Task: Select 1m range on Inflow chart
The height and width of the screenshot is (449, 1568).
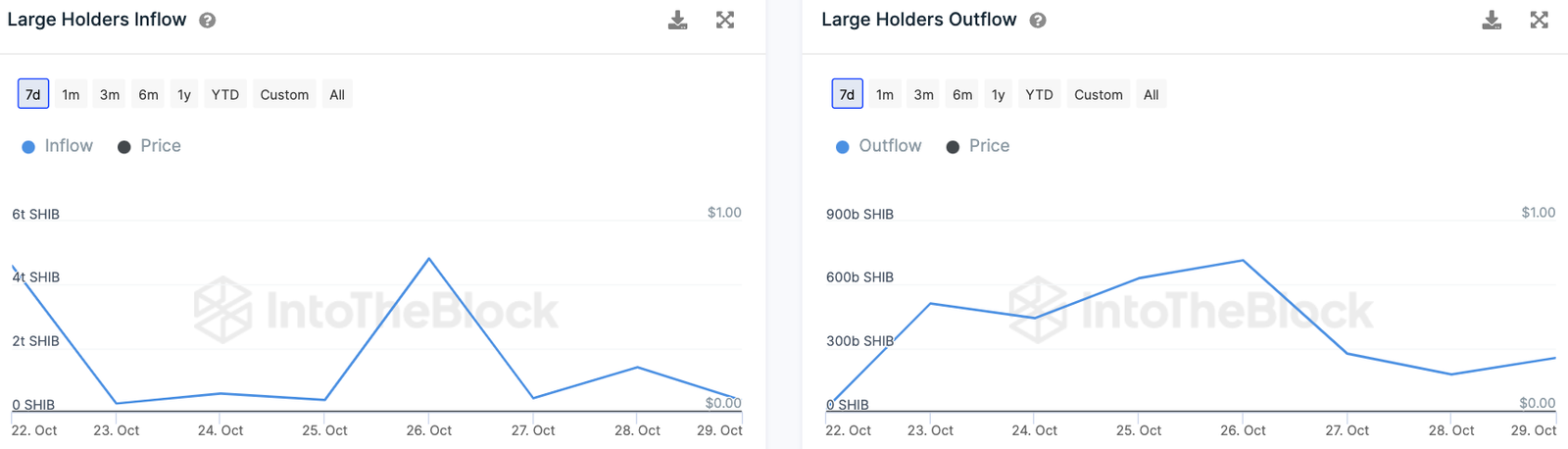Action: click(71, 95)
